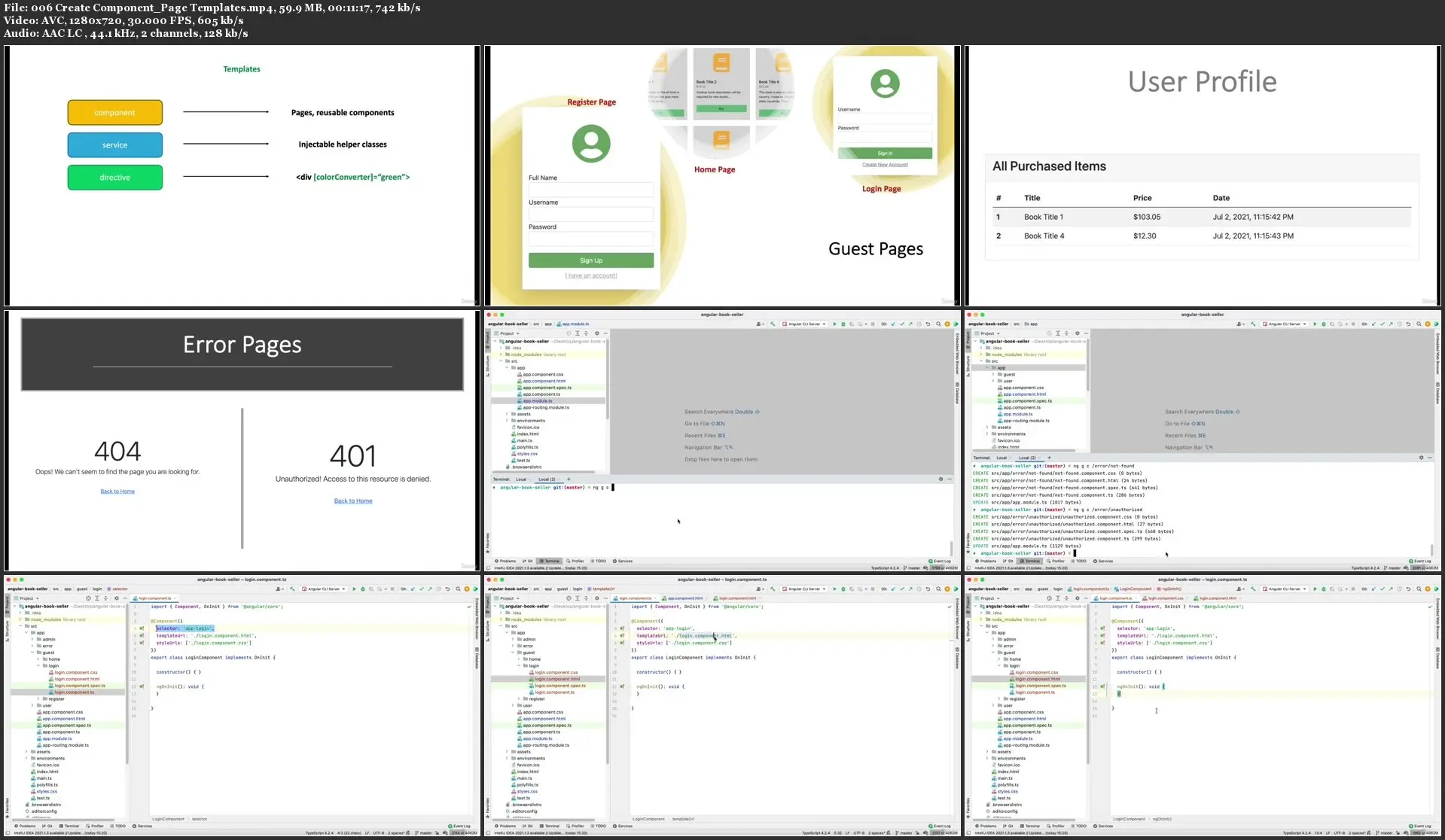Click Git push arrow in CREATE-output terminal frame
This screenshot has height=840, width=1445.
[x=1391, y=324]
